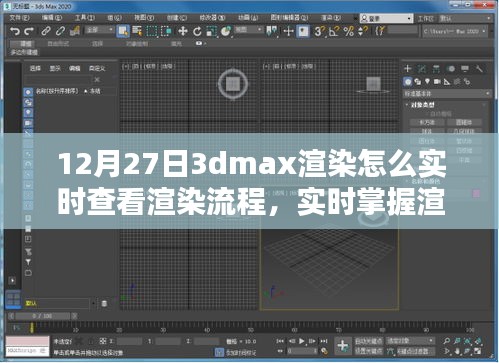This screenshot has height=363, width=499.
Task: Select the Shapes category icon
Action: 418,81
